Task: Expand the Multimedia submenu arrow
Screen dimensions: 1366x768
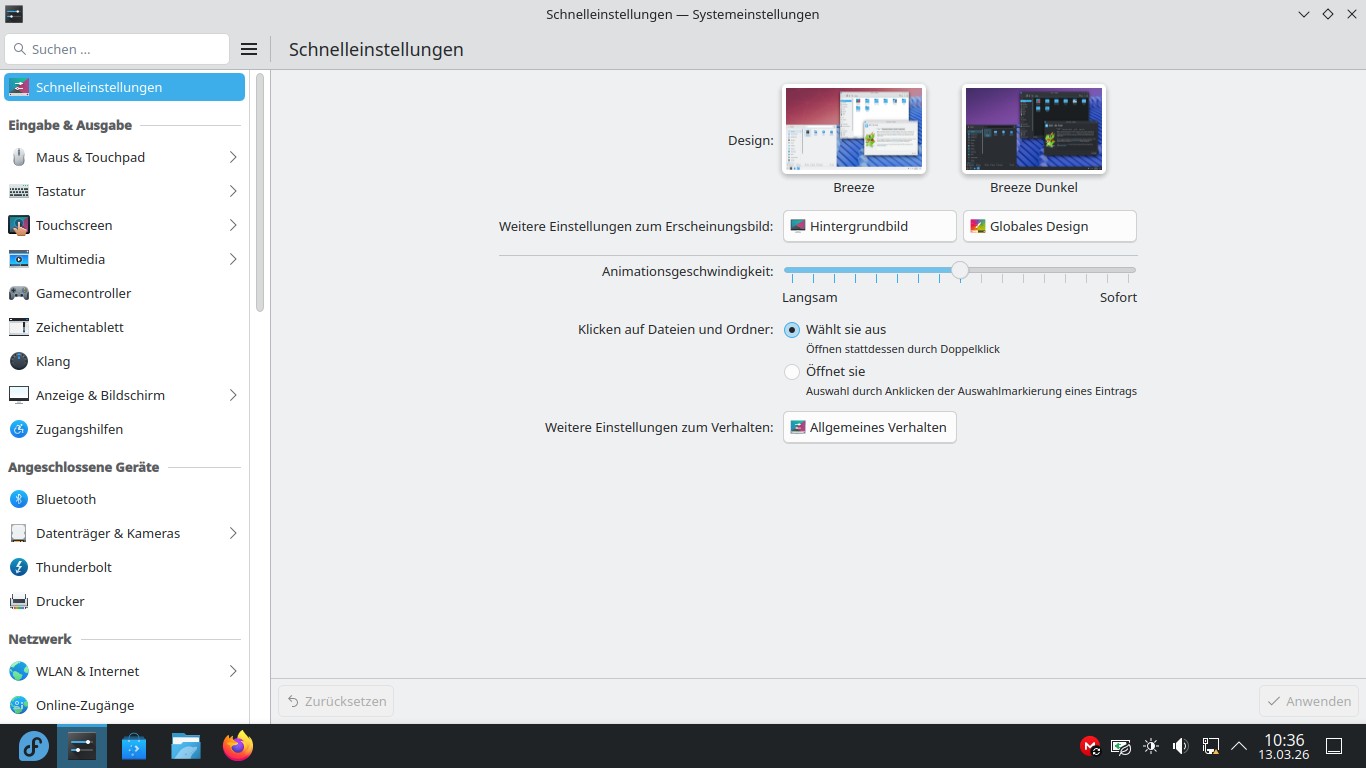Action: (232, 259)
